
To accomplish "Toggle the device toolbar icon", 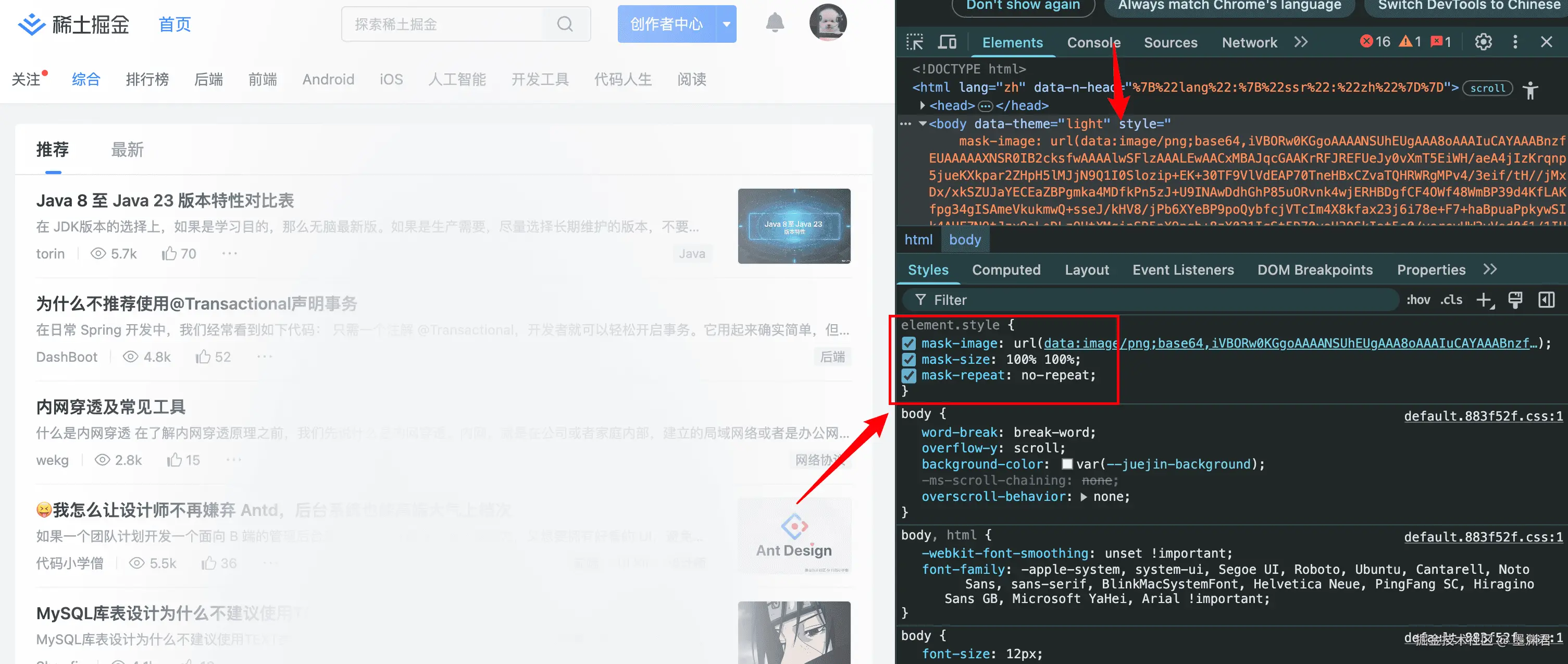I will click(947, 42).
